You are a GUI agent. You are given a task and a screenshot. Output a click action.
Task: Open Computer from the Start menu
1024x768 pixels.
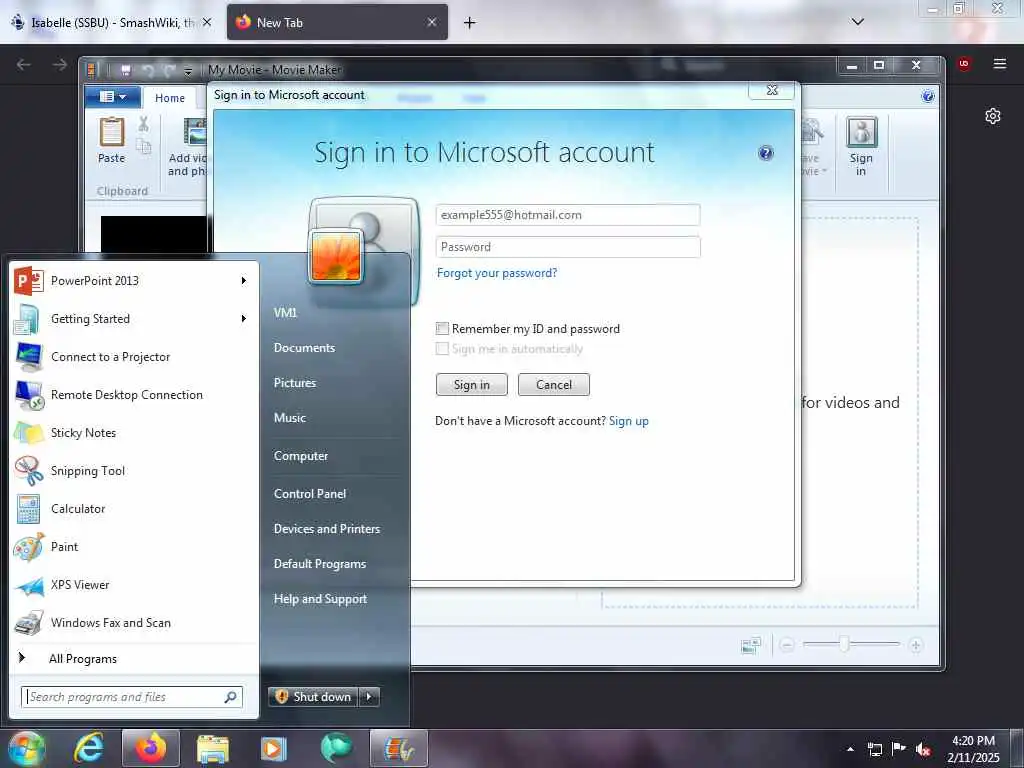pyautogui.click(x=301, y=456)
